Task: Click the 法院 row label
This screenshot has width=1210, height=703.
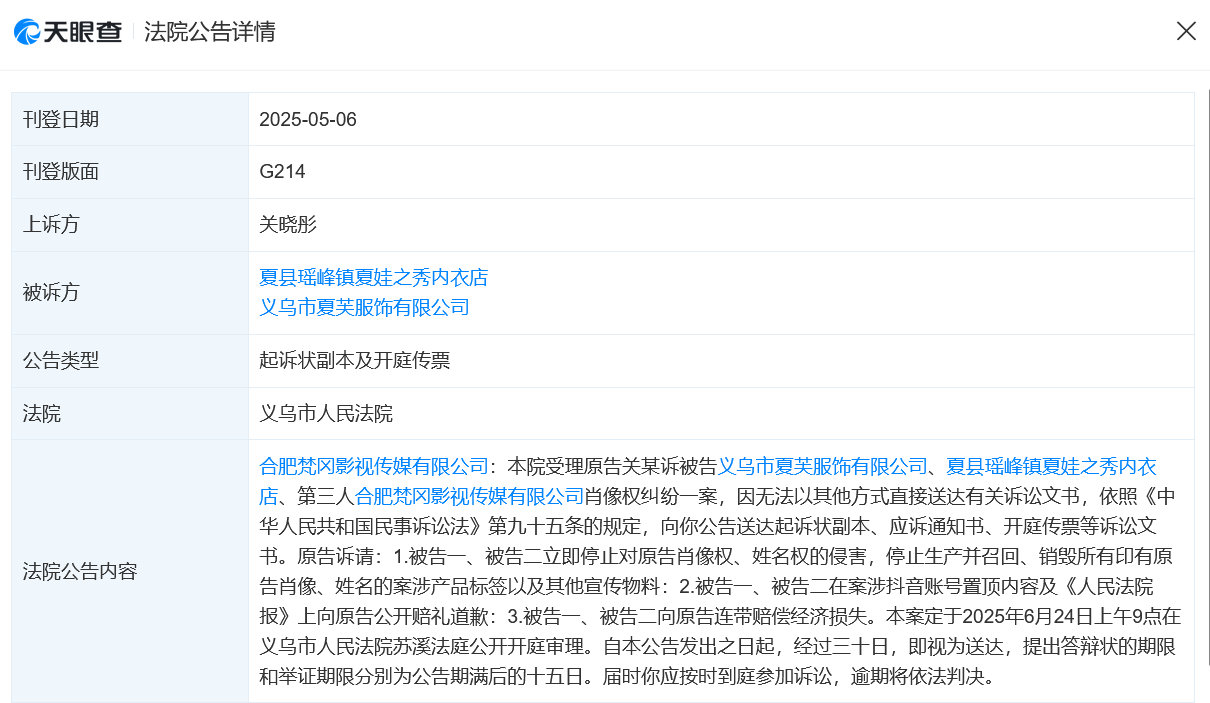Action: pyautogui.click(x=42, y=413)
